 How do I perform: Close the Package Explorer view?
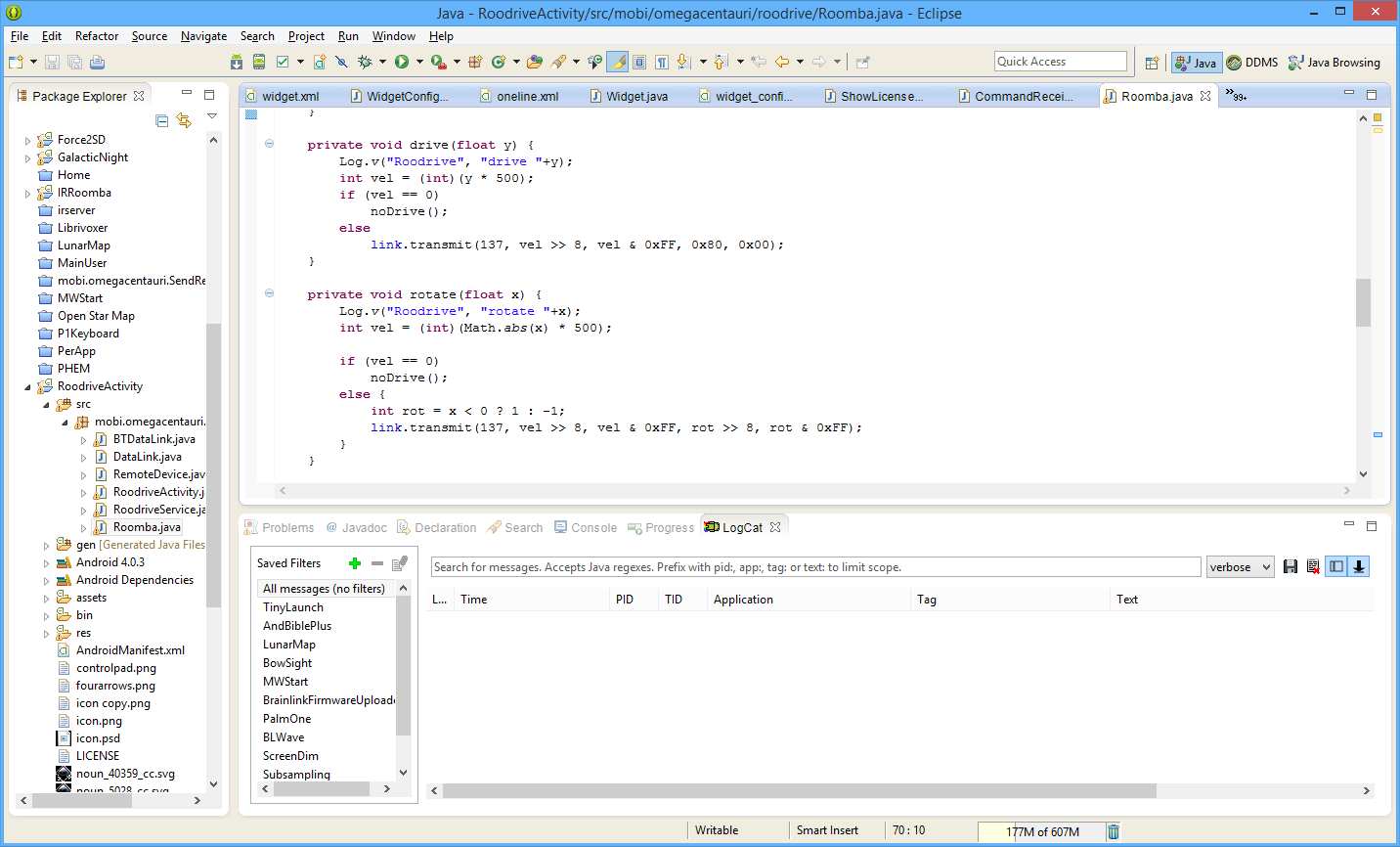pyautogui.click(x=139, y=96)
